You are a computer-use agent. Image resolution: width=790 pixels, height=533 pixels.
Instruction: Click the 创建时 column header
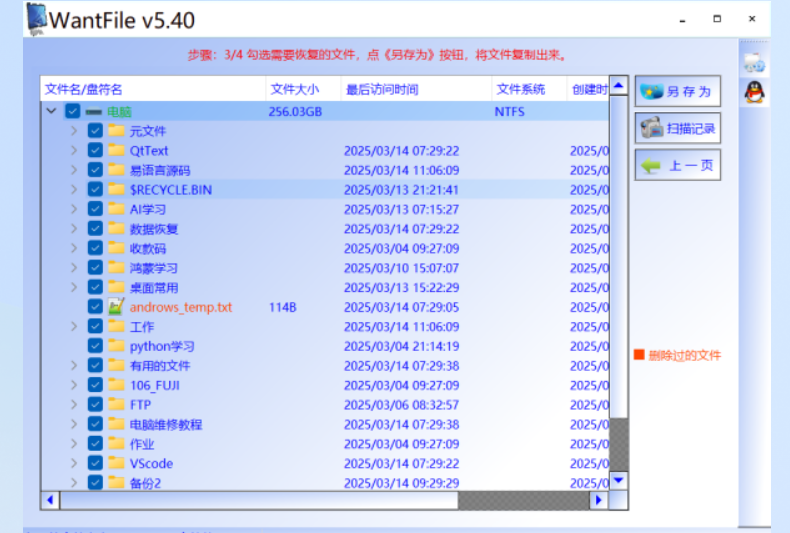[588, 89]
